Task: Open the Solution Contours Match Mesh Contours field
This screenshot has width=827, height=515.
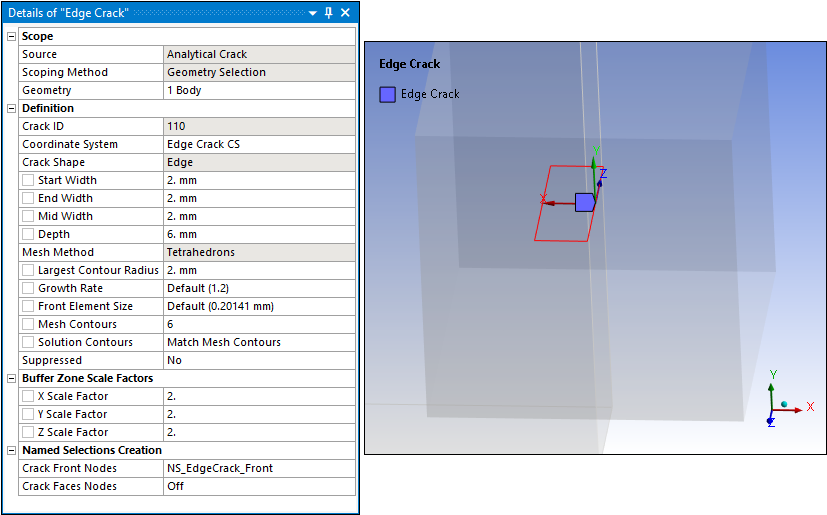Action: tap(259, 342)
